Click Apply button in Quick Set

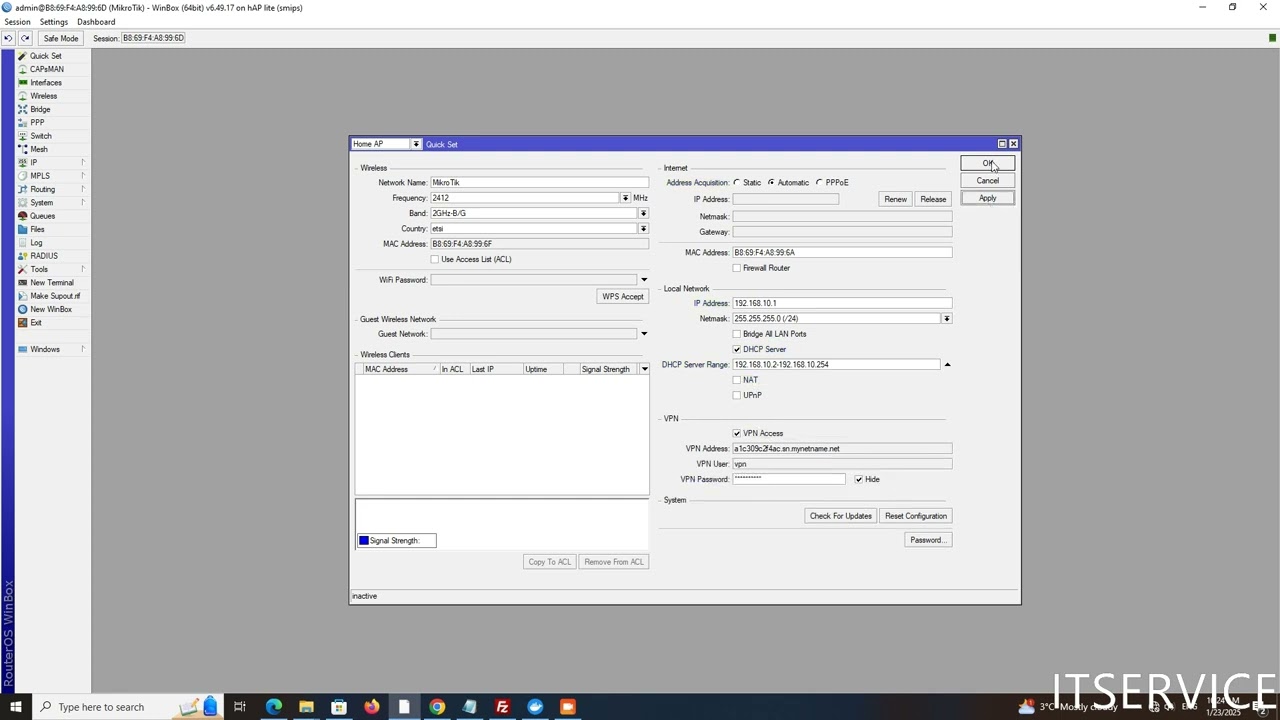point(987,198)
